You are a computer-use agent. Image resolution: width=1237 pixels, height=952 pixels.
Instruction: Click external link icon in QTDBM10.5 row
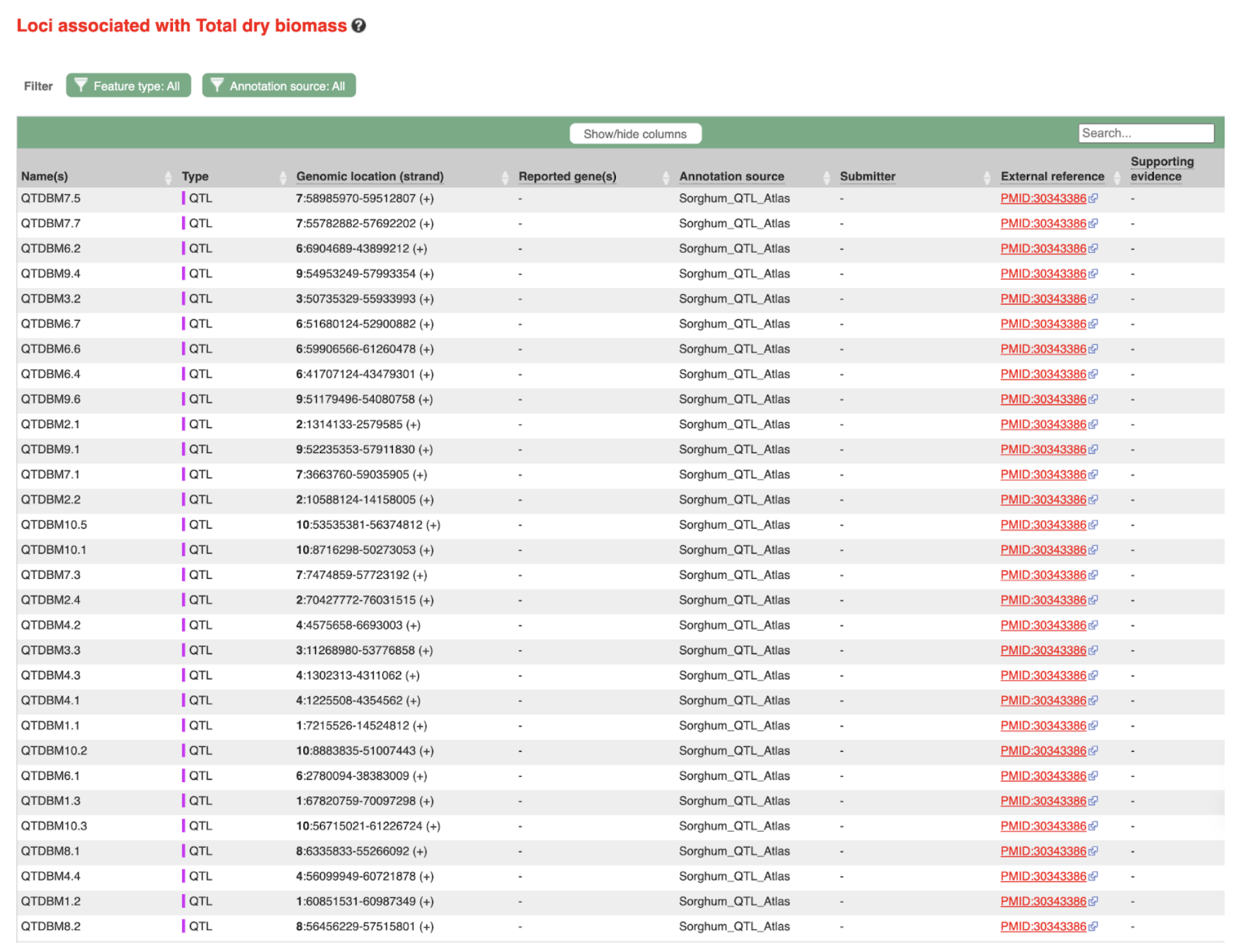(1093, 525)
